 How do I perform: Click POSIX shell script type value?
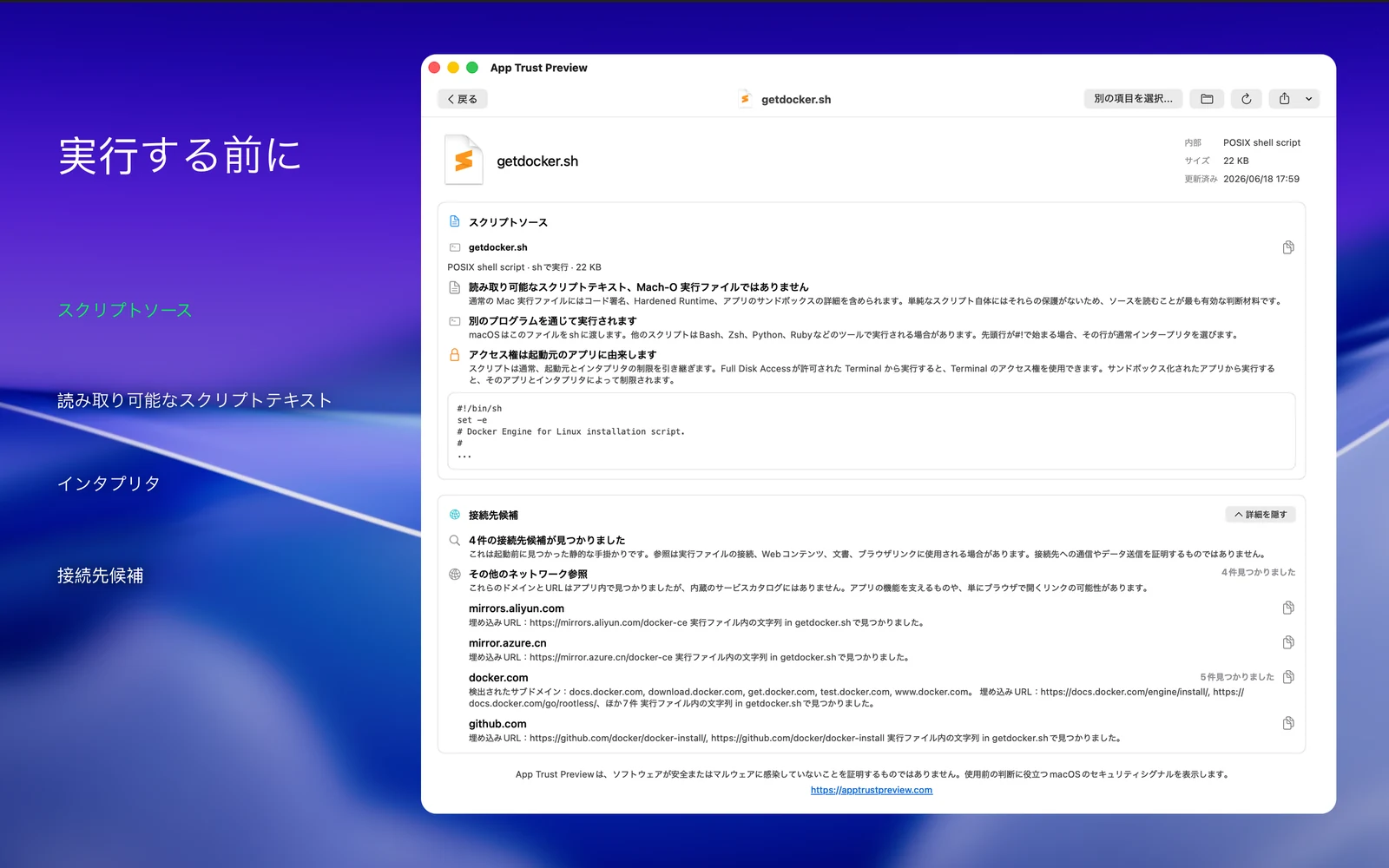click(1262, 142)
